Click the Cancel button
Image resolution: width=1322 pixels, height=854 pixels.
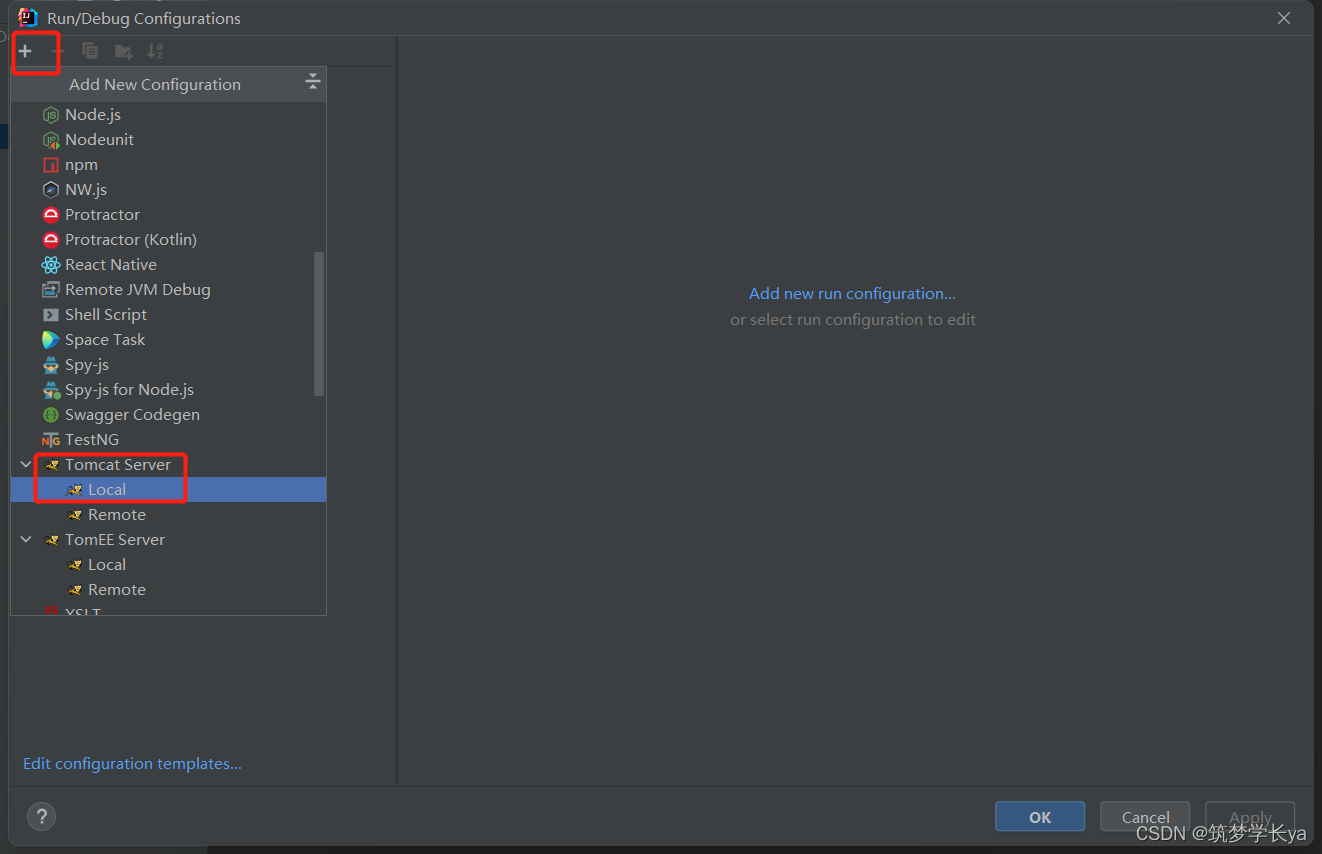click(1145, 817)
